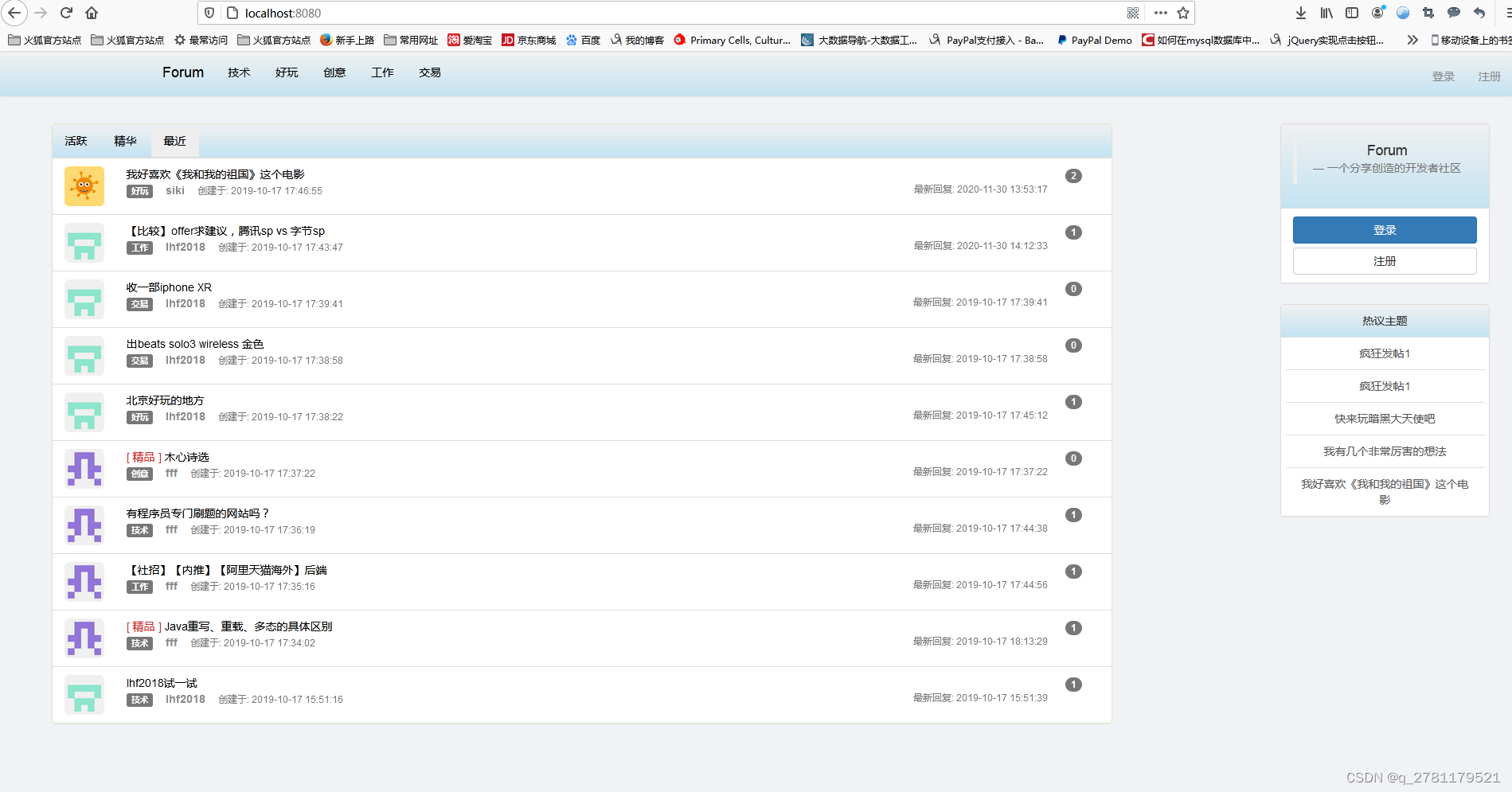Click 登录 link in top navbar
This screenshot has height=792, width=1512.
(1444, 76)
